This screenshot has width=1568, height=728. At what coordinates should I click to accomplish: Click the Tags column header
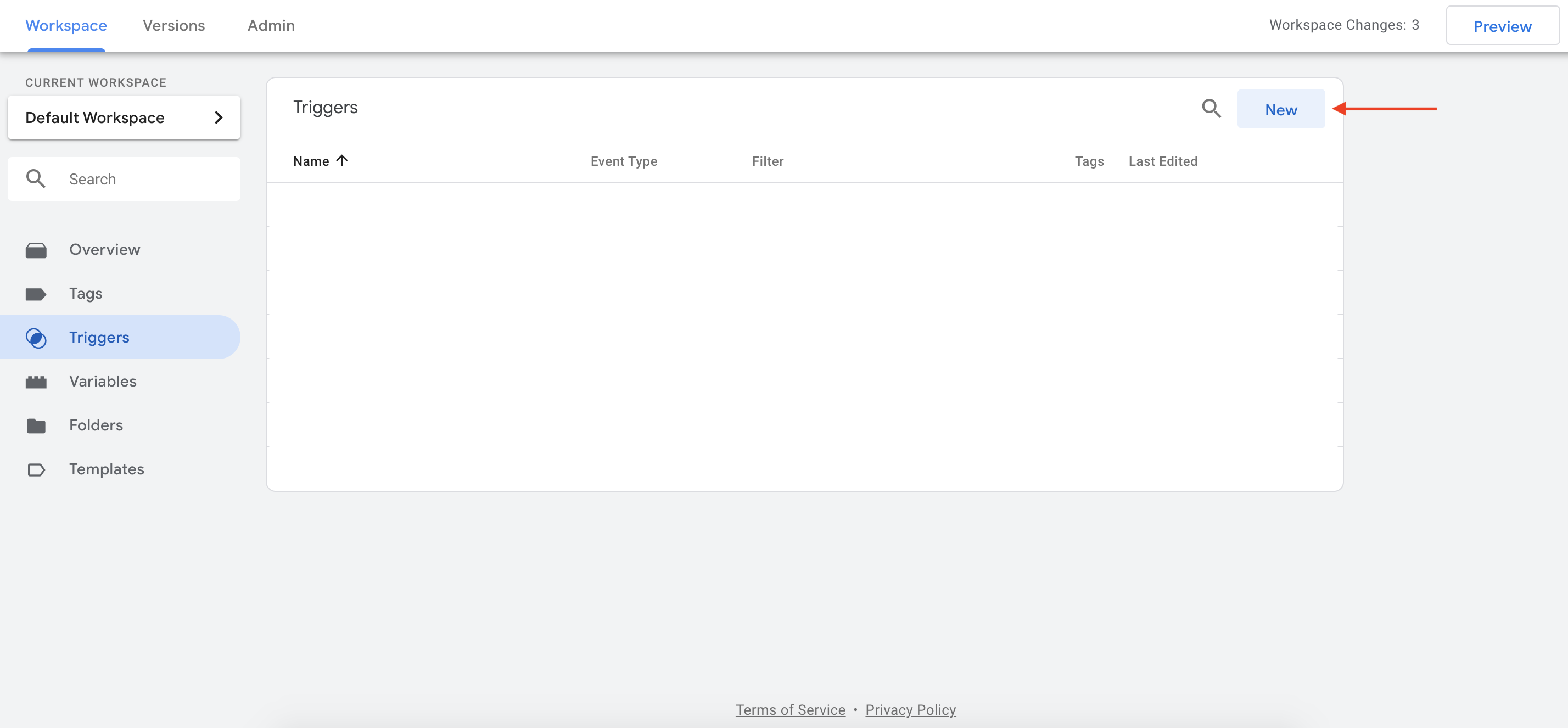pyautogui.click(x=1089, y=161)
